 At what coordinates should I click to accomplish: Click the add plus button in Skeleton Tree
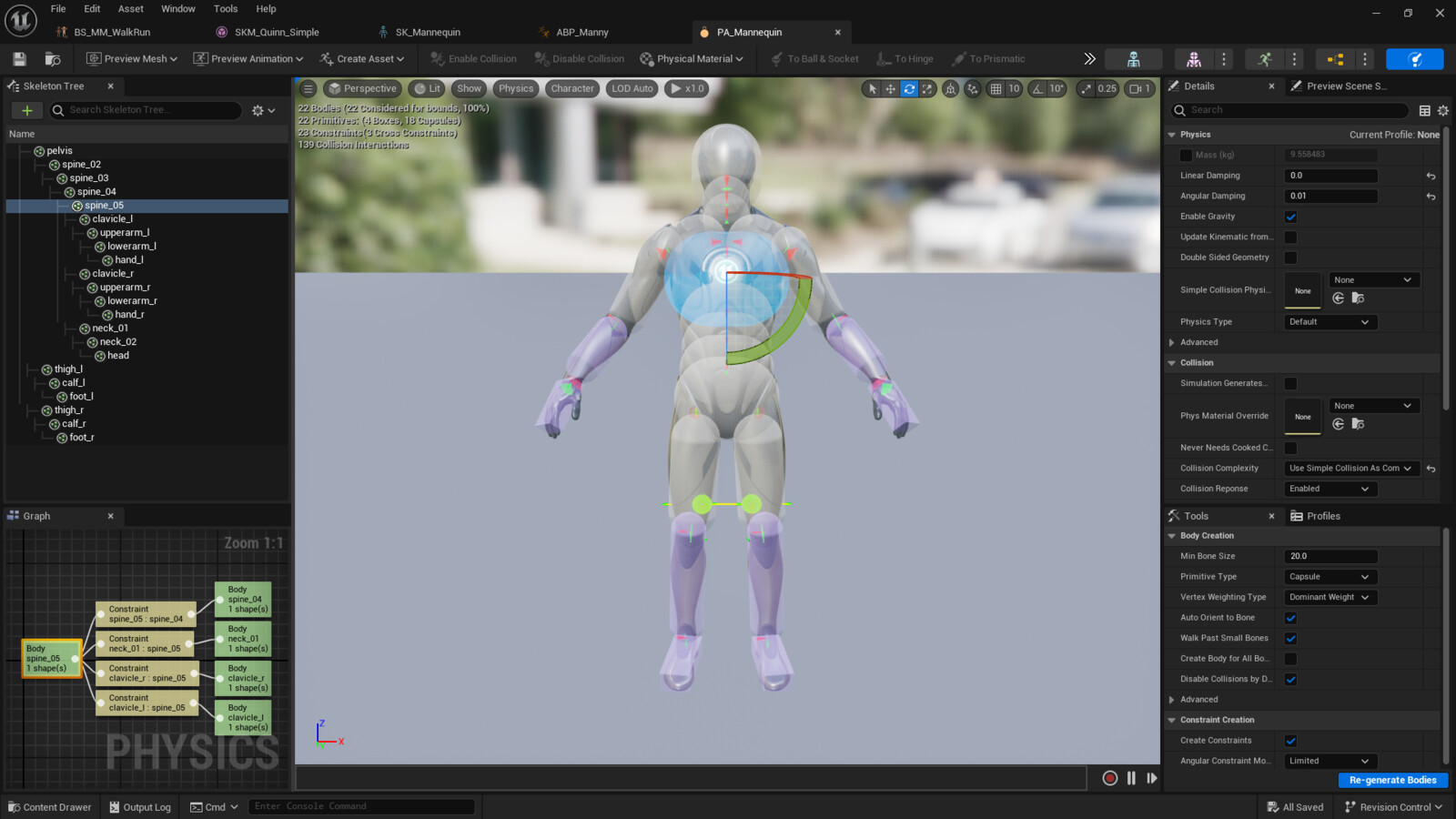click(x=27, y=110)
